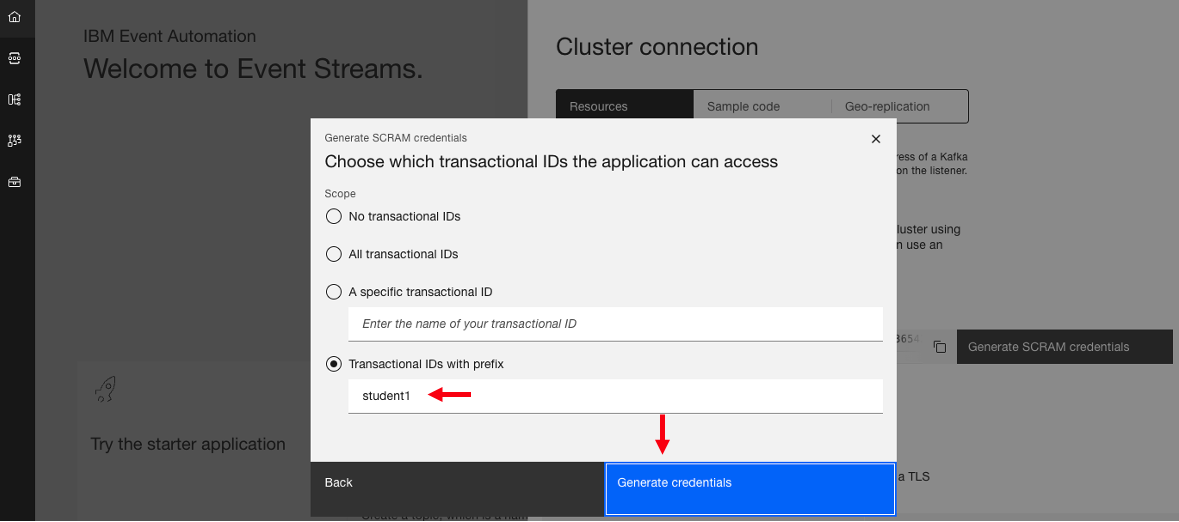The width and height of the screenshot is (1179, 522).
Task: Click the prefix field containing student1
Action: click(x=614, y=396)
